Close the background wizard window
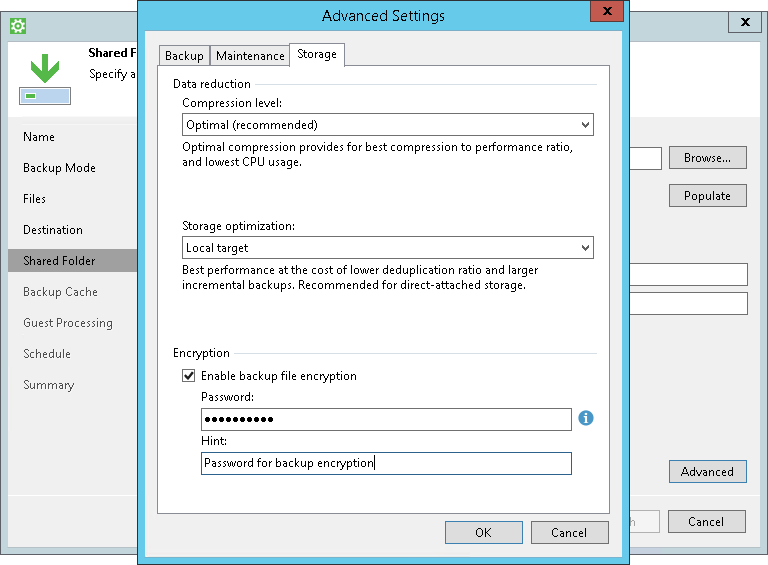Screen dimensions: 768x565 coord(744,22)
